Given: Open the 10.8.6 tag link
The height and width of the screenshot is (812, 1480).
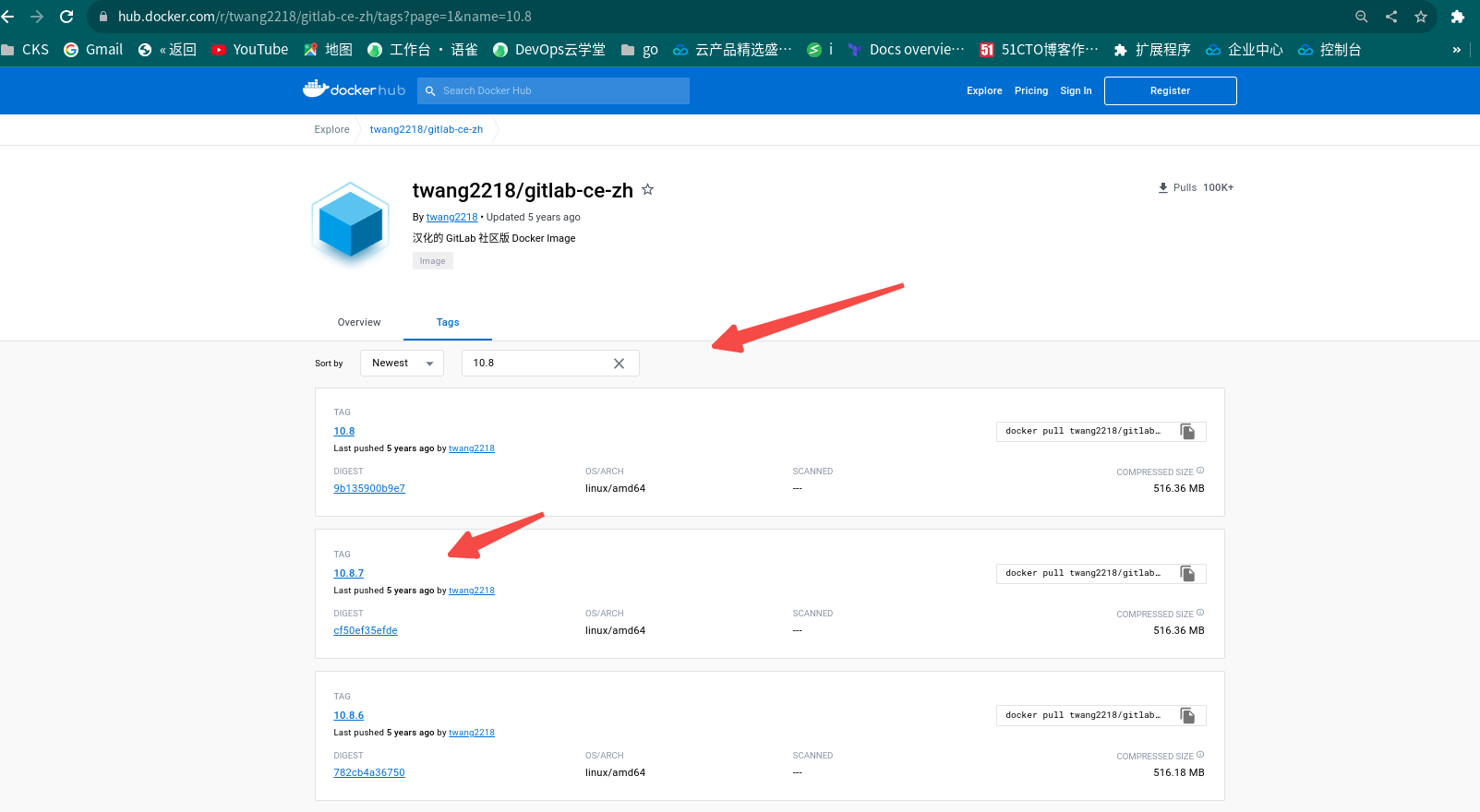Looking at the screenshot, I should (349, 715).
